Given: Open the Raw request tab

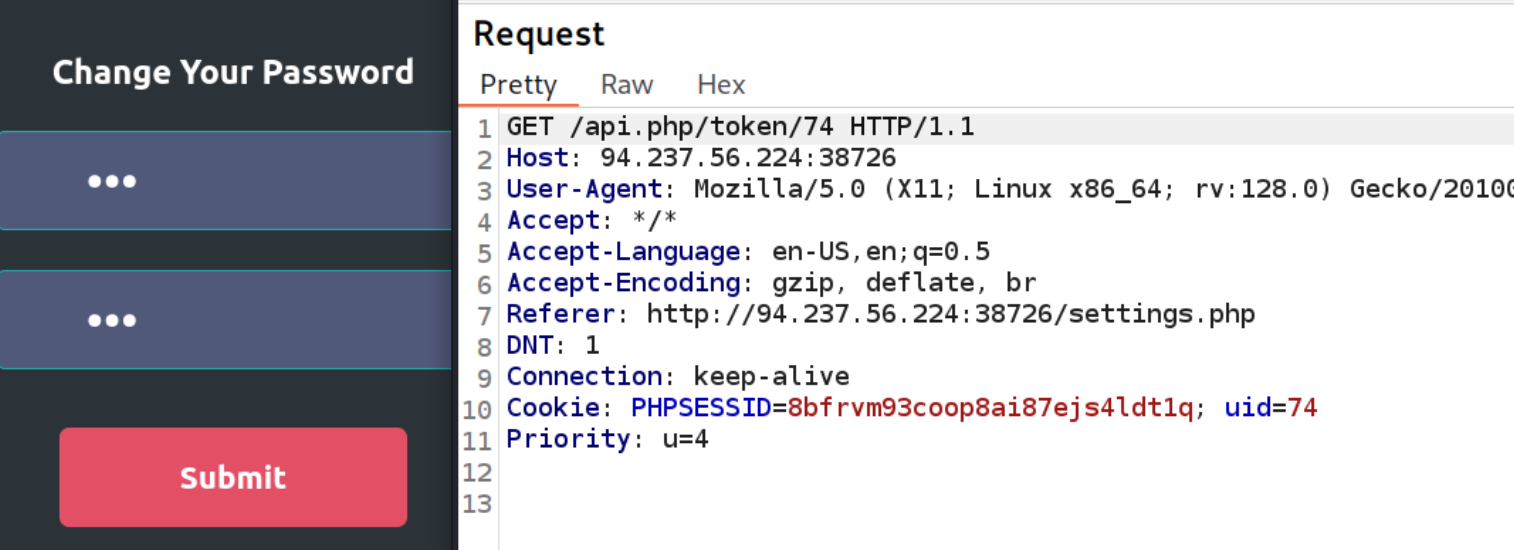Looking at the screenshot, I should point(627,85).
